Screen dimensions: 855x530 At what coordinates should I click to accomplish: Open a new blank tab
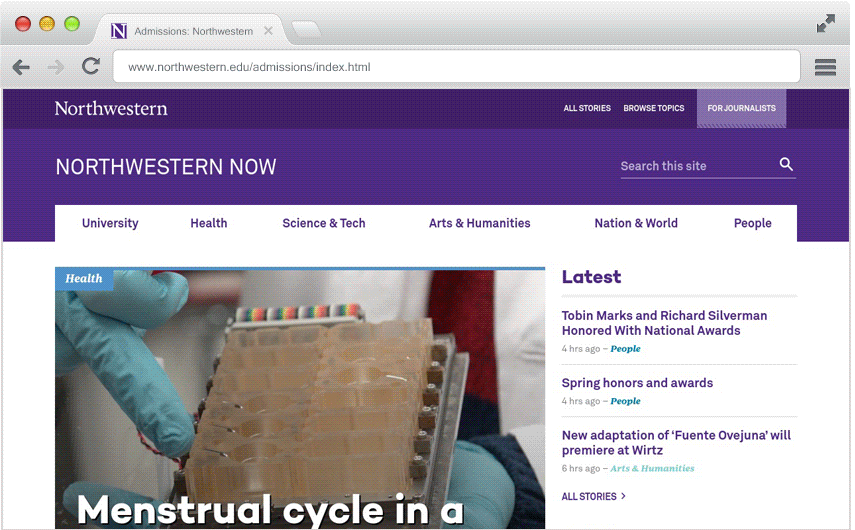coord(306,29)
